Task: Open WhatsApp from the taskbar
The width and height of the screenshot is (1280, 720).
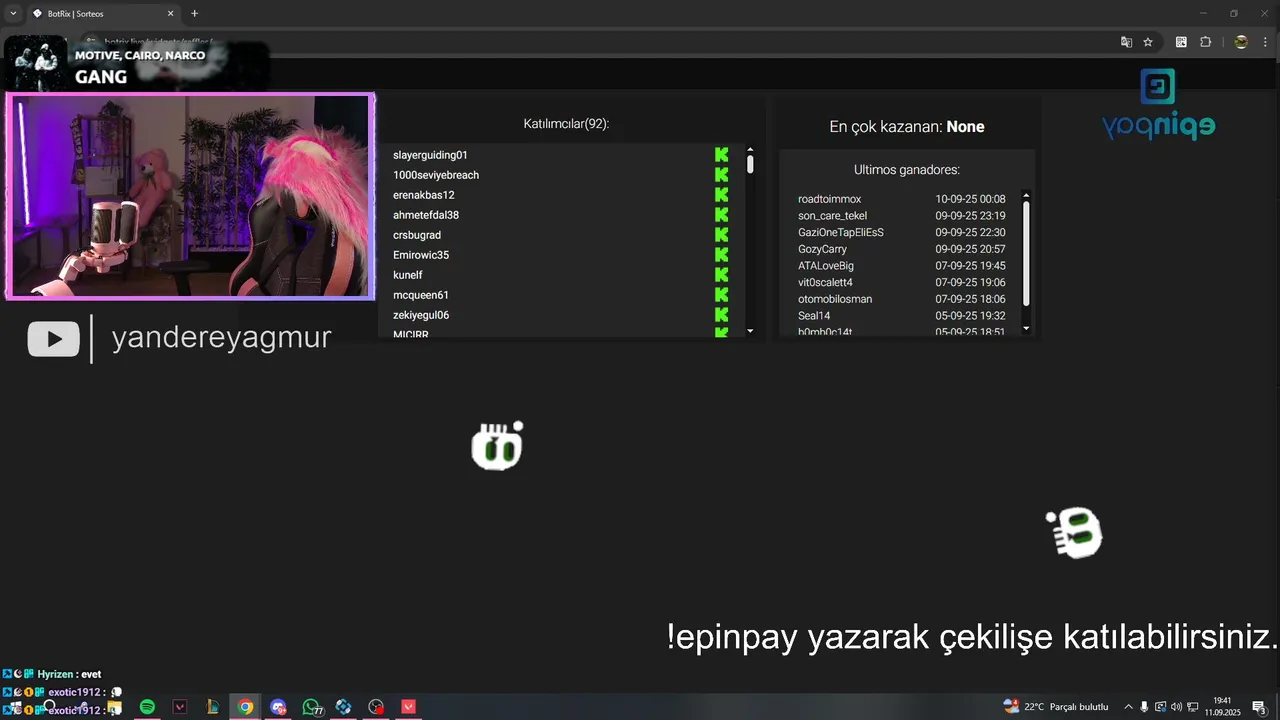Action: tap(312, 707)
